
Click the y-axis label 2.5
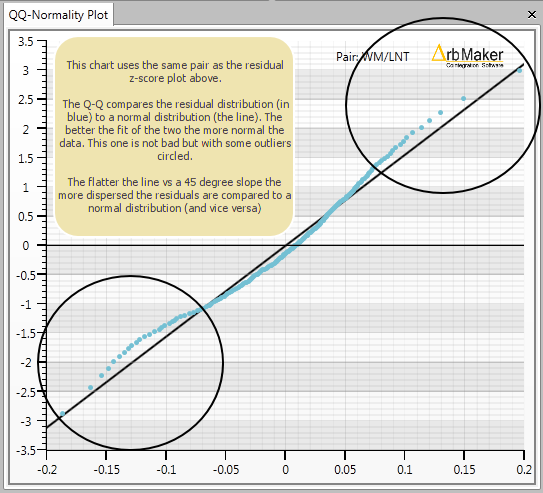click(26, 100)
